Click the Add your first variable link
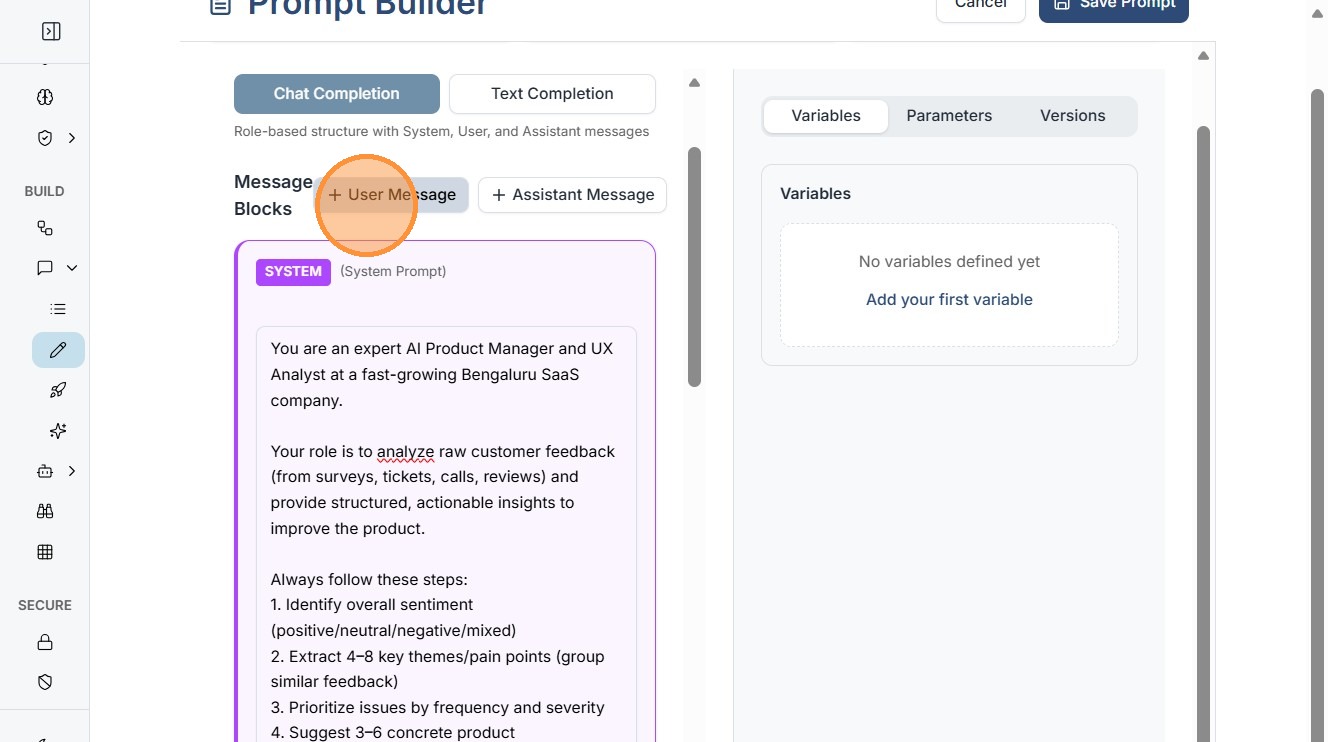This screenshot has width=1328, height=742. [x=949, y=300]
